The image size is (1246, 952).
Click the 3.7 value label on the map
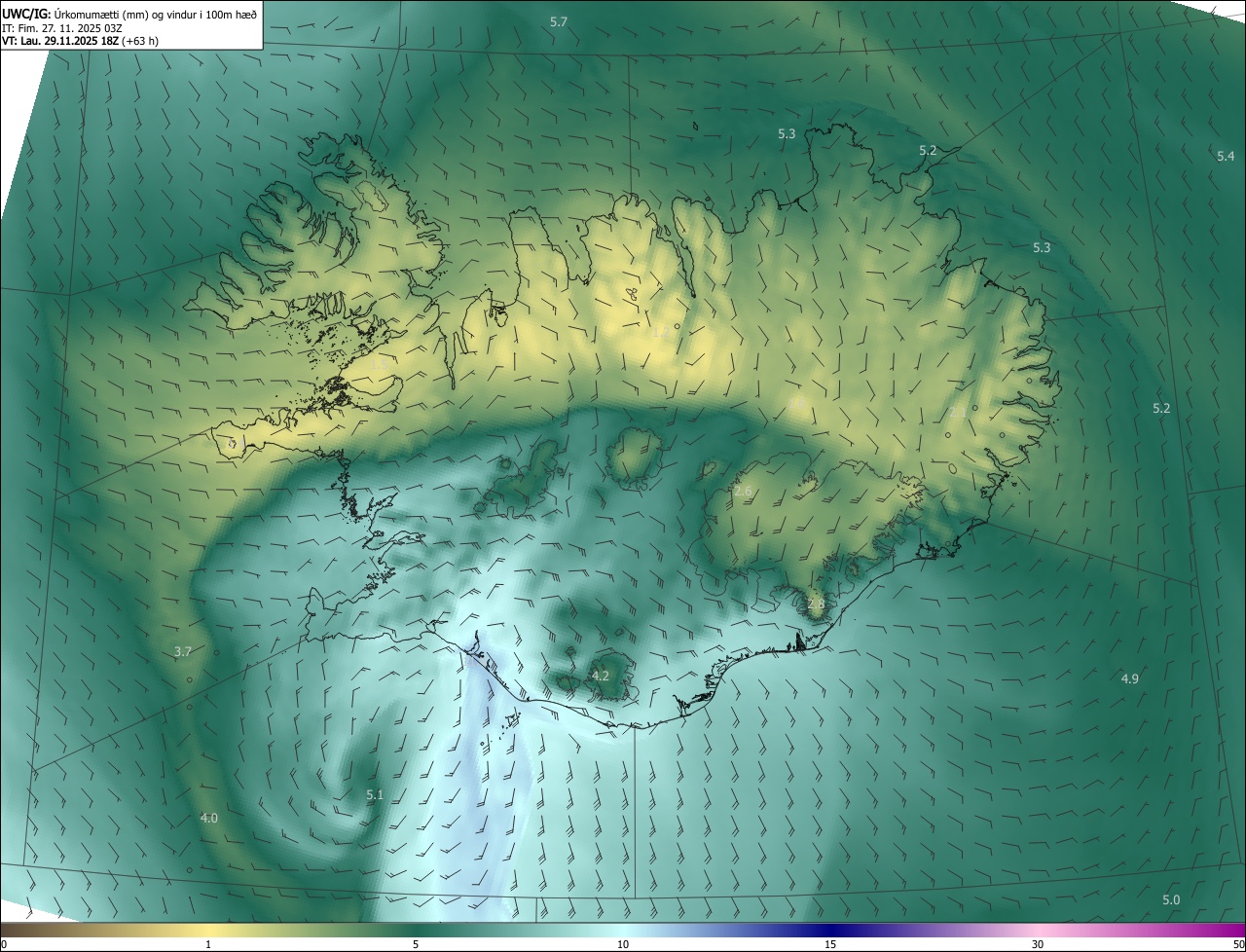182,651
